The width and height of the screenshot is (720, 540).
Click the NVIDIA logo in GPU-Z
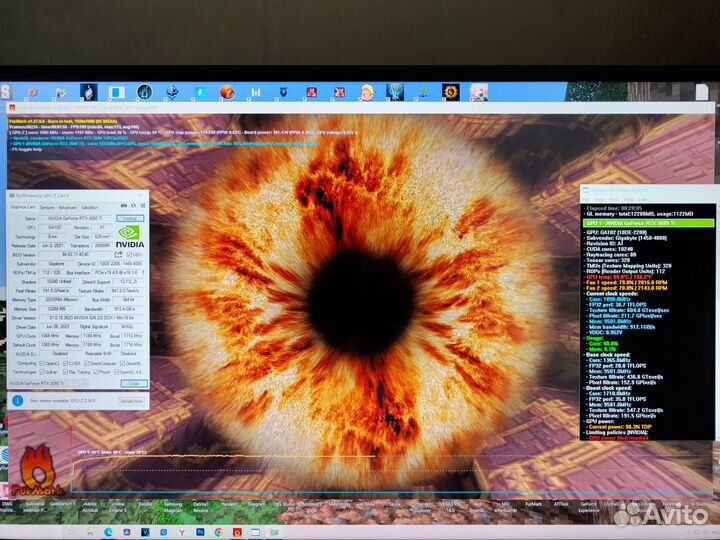129,236
